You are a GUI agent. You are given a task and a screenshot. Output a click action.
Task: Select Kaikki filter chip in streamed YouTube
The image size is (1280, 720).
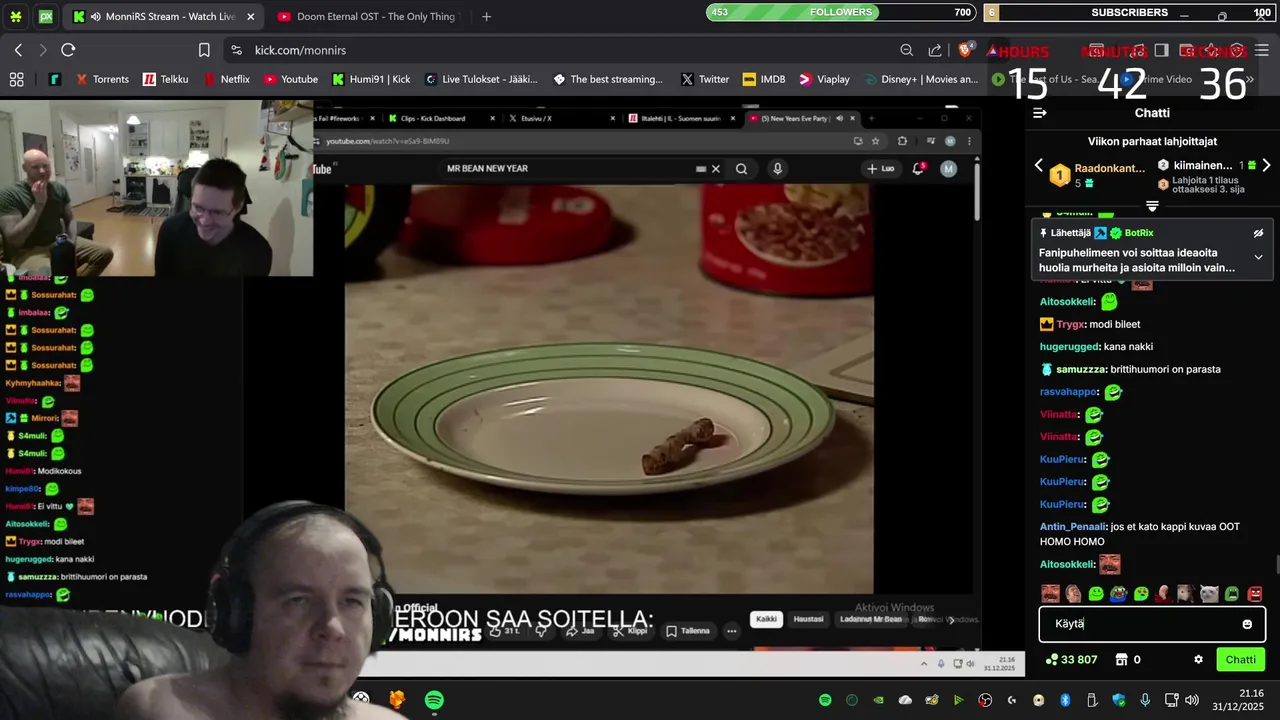coord(766,619)
